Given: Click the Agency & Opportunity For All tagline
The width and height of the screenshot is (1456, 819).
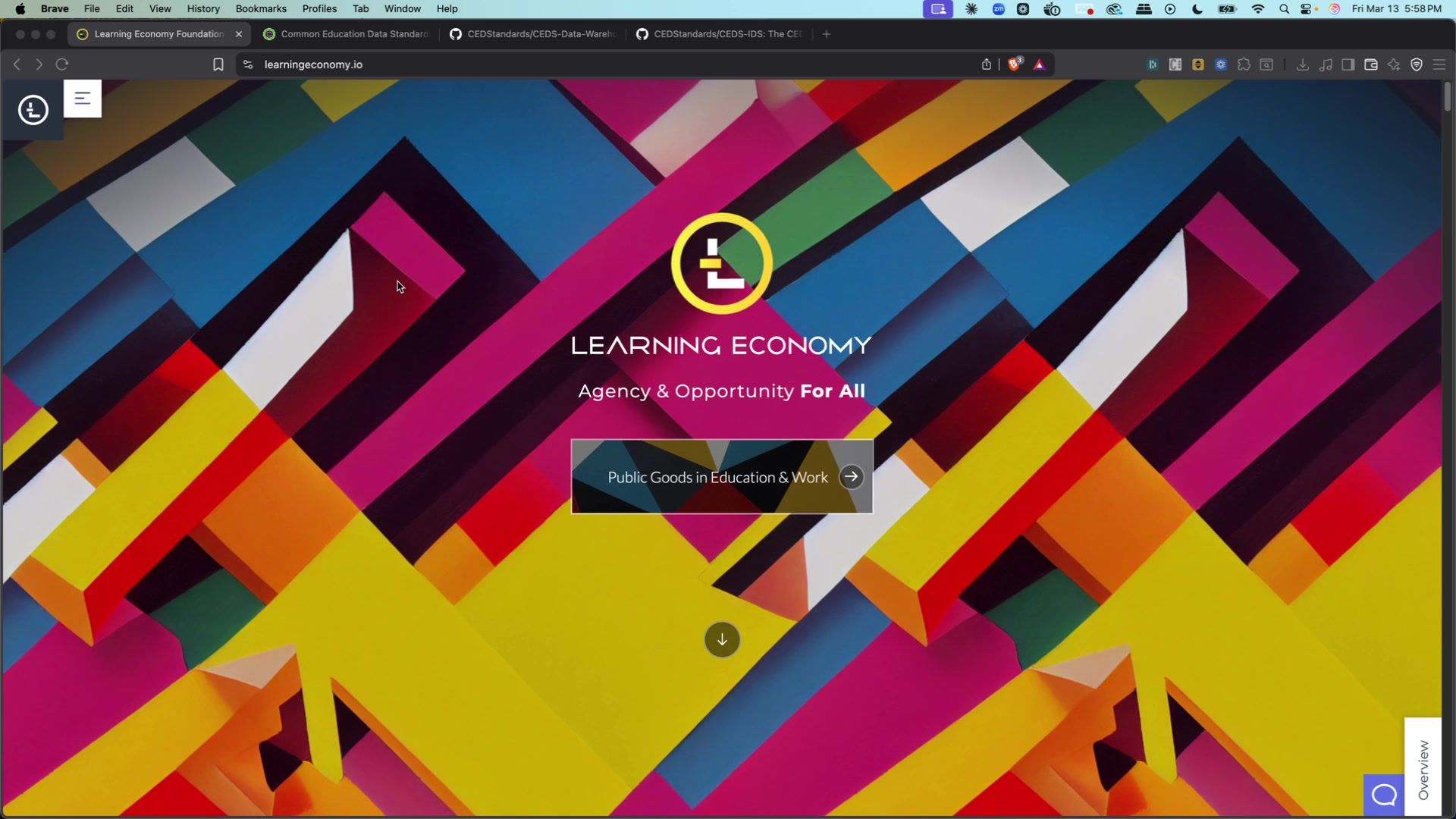Looking at the screenshot, I should [x=722, y=391].
